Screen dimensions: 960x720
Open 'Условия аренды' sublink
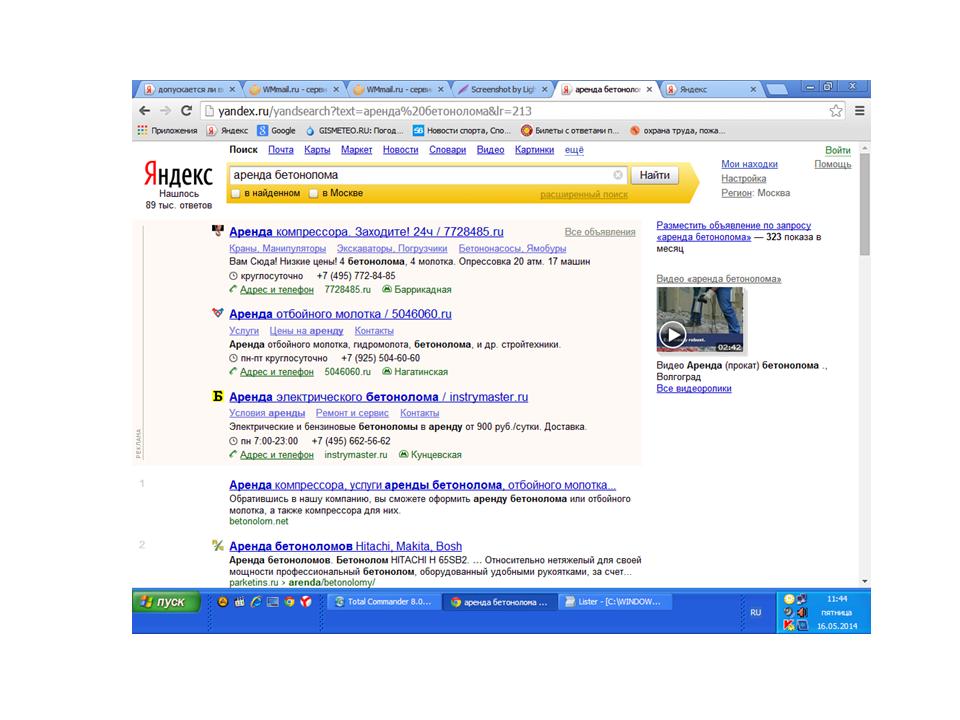coord(267,413)
